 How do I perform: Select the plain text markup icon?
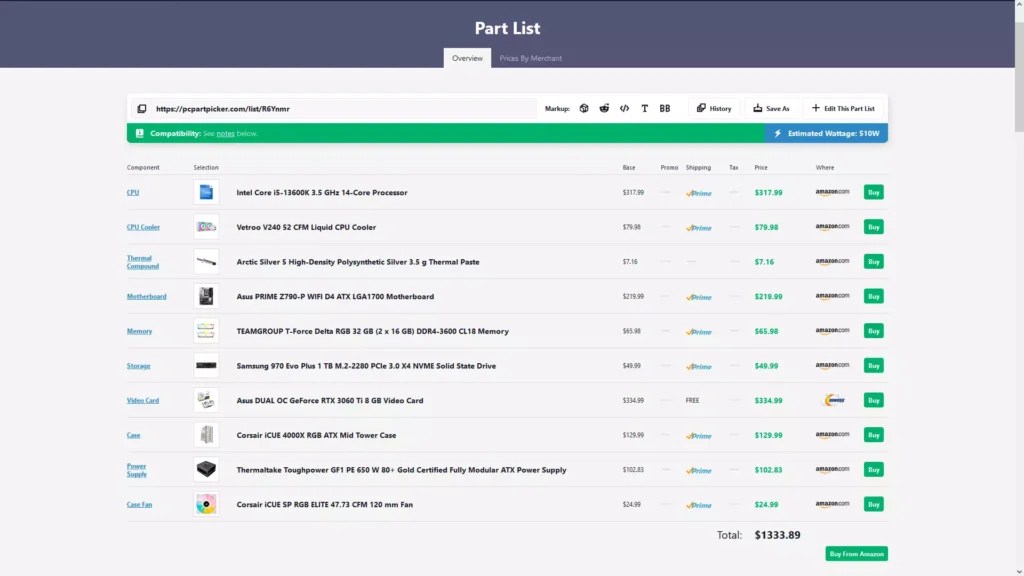[645, 108]
